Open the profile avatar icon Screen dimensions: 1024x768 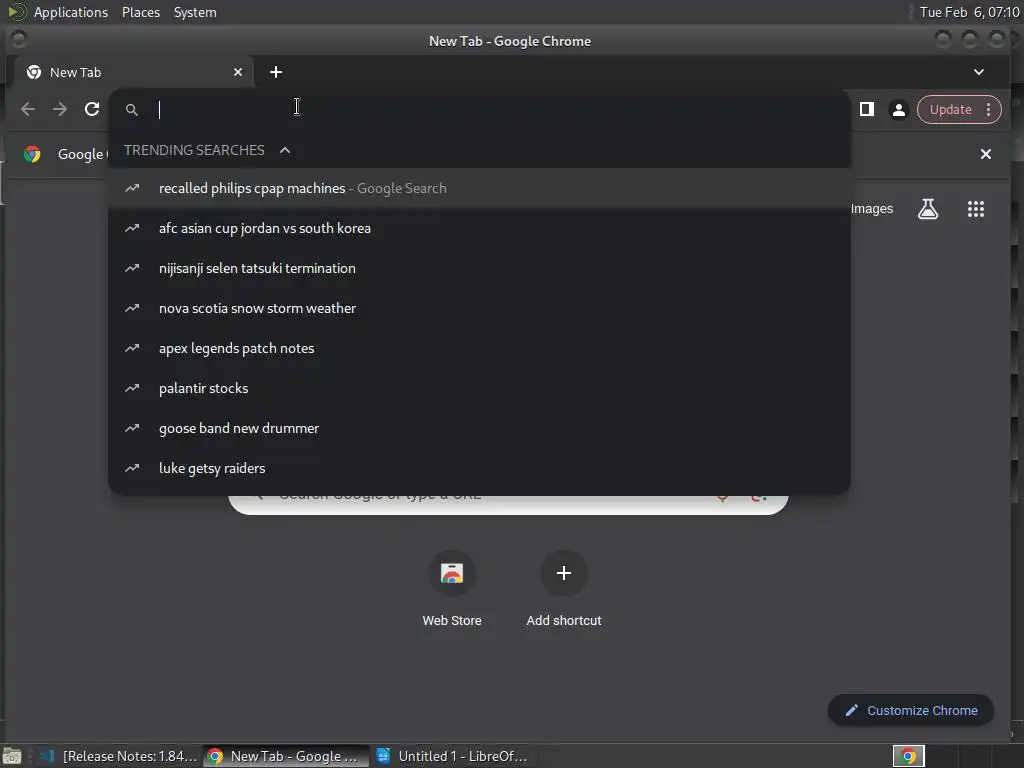pyautogui.click(x=899, y=110)
